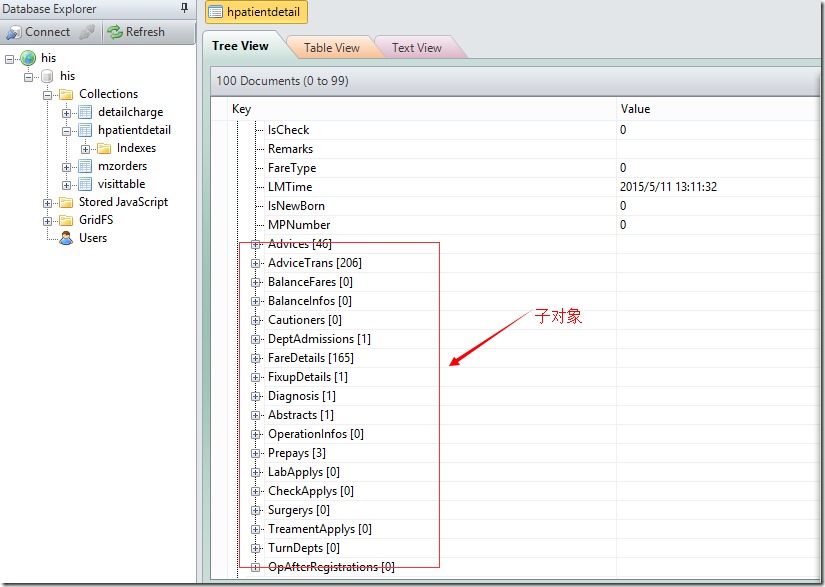The image size is (825, 587).
Task: Click the Value column header
Action: point(635,109)
